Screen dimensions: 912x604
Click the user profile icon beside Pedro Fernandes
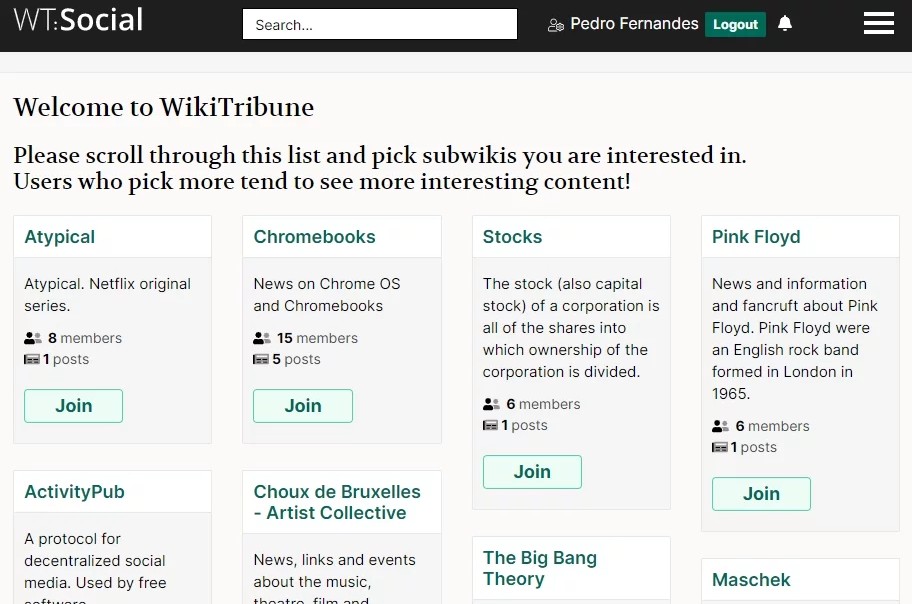pyautogui.click(x=556, y=25)
